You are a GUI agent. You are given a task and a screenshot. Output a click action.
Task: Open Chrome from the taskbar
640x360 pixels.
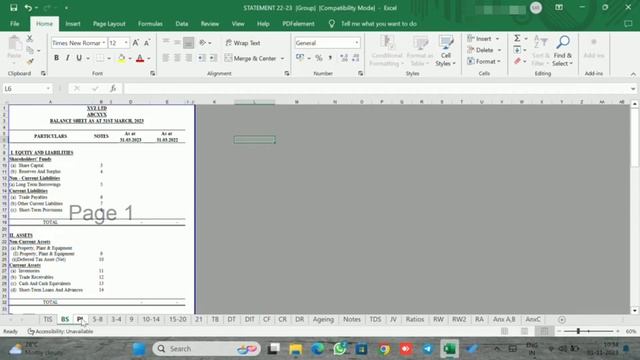point(384,349)
